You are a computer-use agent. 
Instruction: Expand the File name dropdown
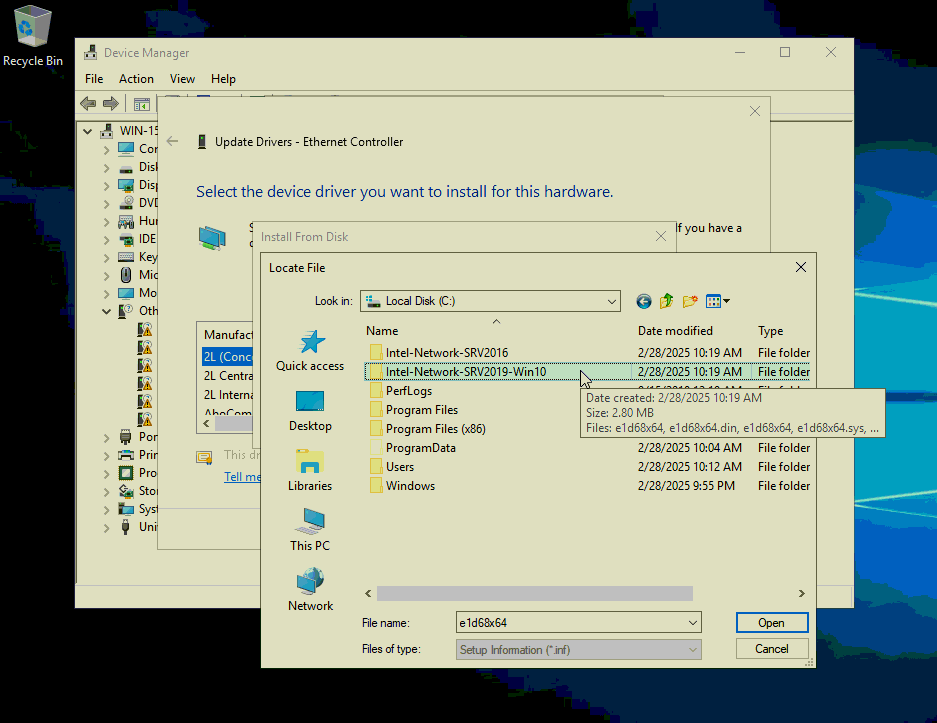pos(693,623)
